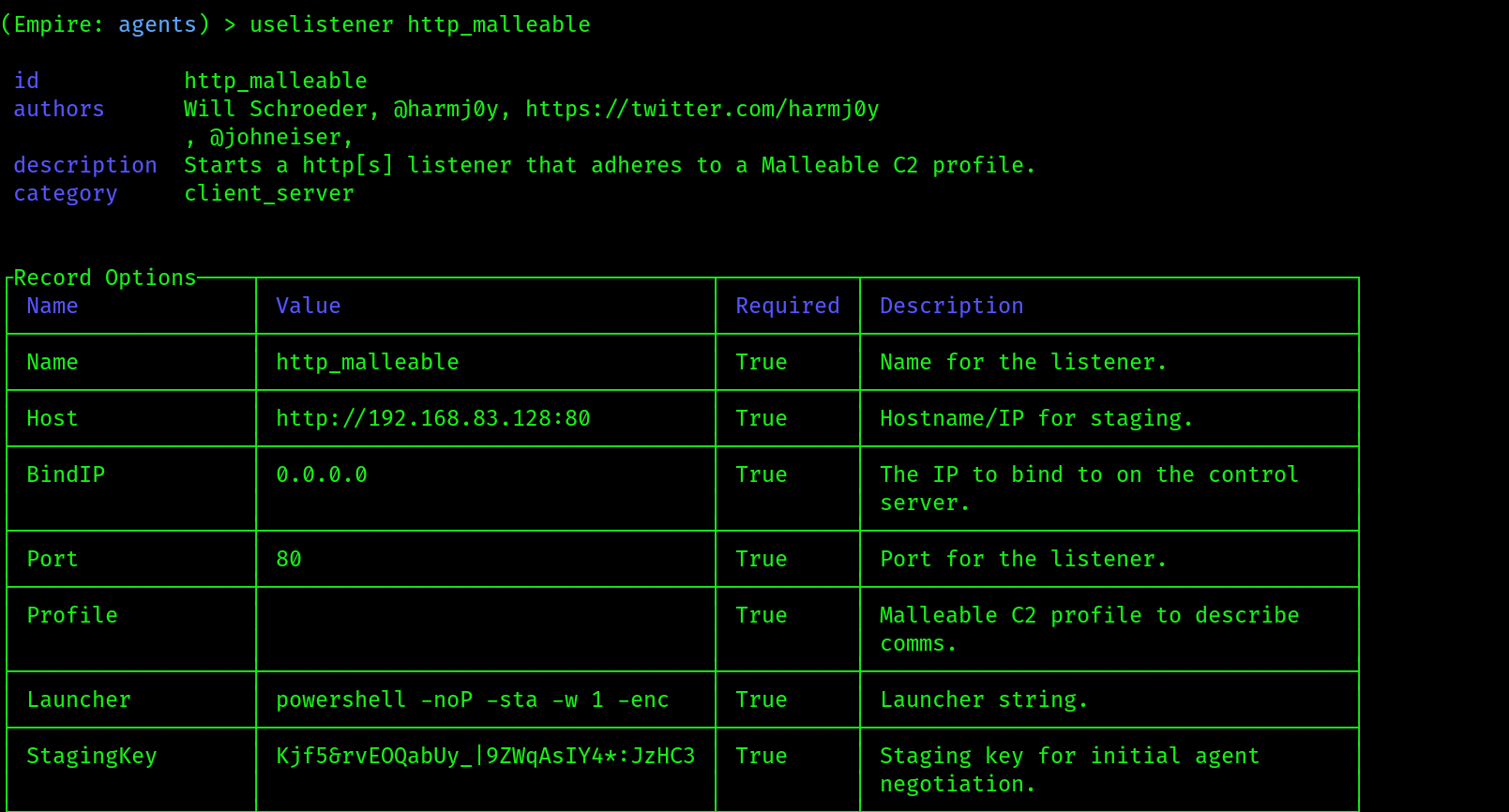Click the empty Profile value cell
The height and width of the screenshot is (812, 1509).
click(485, 629)
